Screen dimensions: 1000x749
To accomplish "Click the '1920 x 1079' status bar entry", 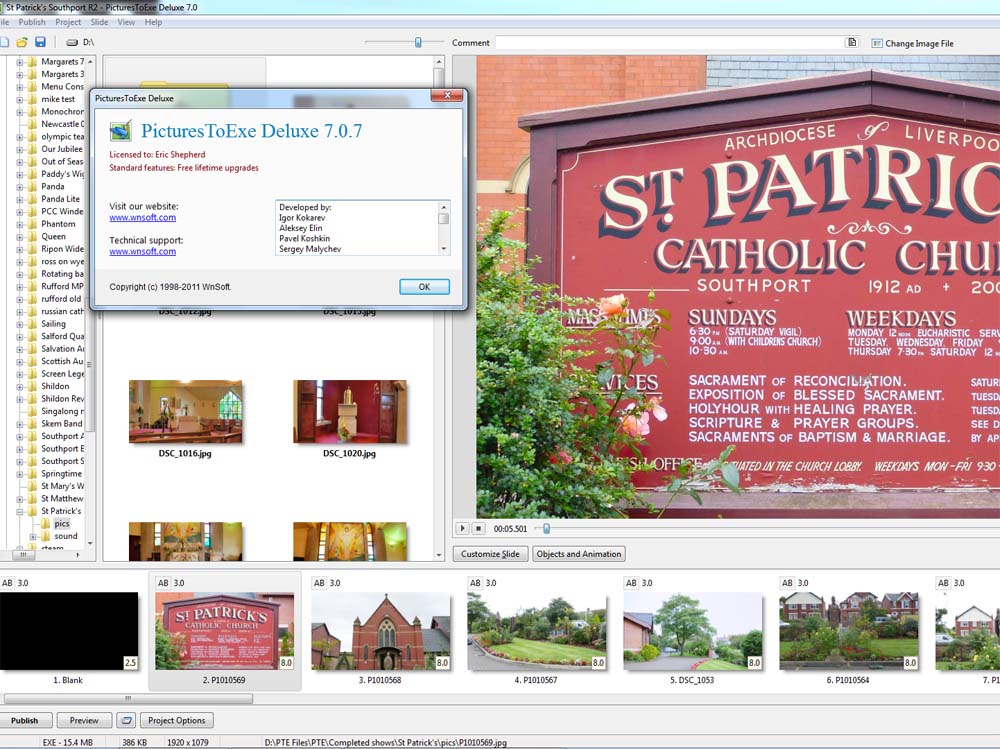I will click(x=188, y=743).
